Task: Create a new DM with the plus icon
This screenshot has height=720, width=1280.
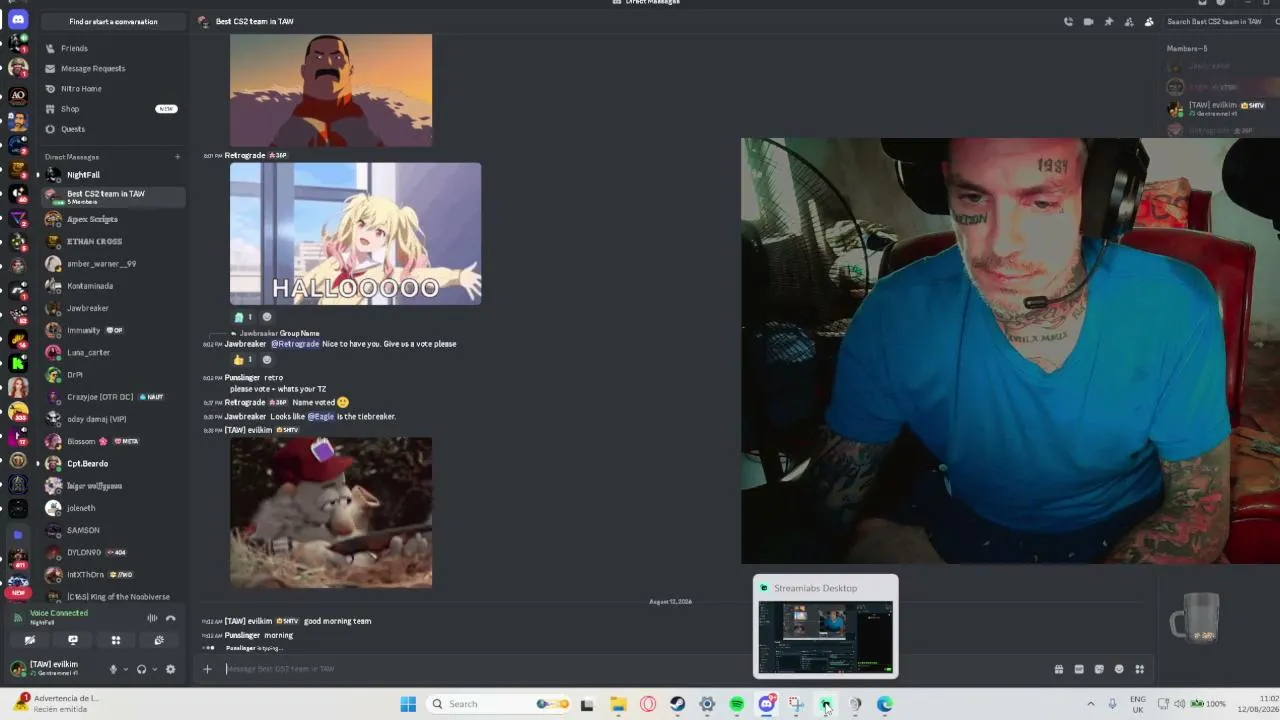Action: 178,157
